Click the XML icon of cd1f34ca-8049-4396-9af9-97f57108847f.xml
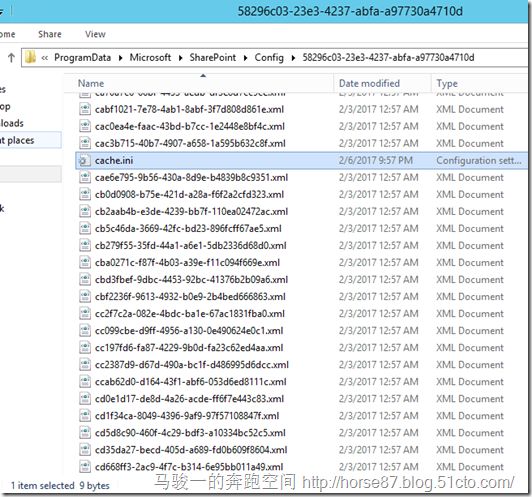532x497 pixels. [x=85, y=416]
